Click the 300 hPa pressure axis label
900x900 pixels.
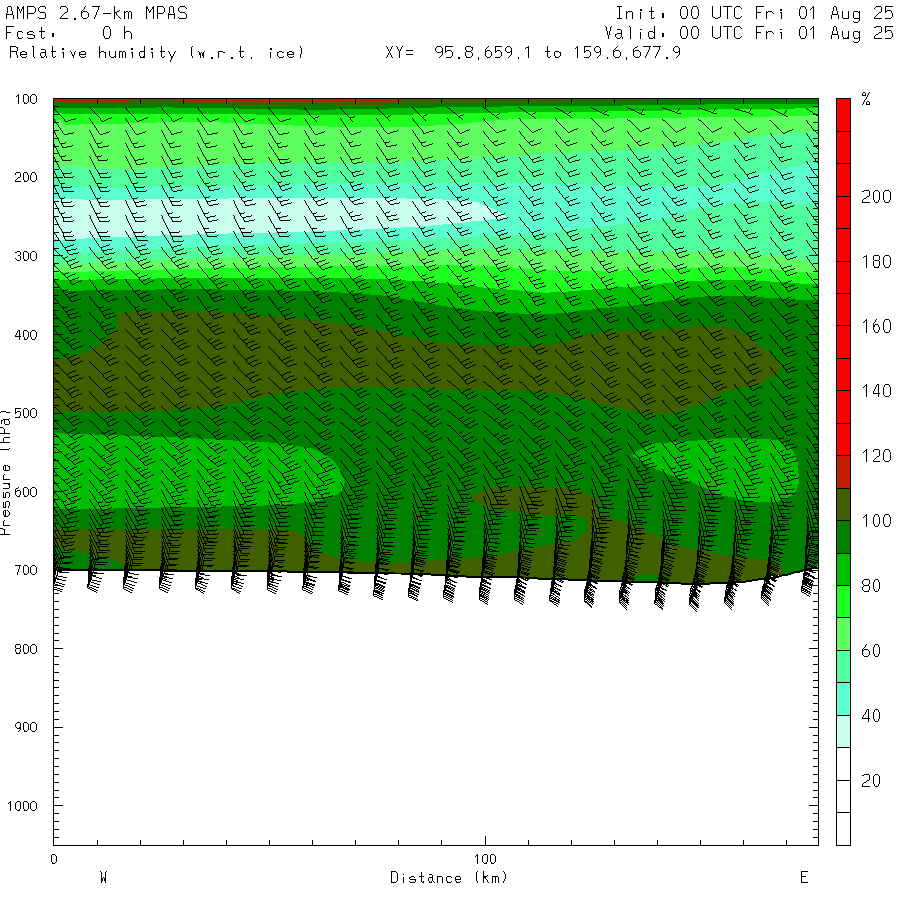(26, 256)
